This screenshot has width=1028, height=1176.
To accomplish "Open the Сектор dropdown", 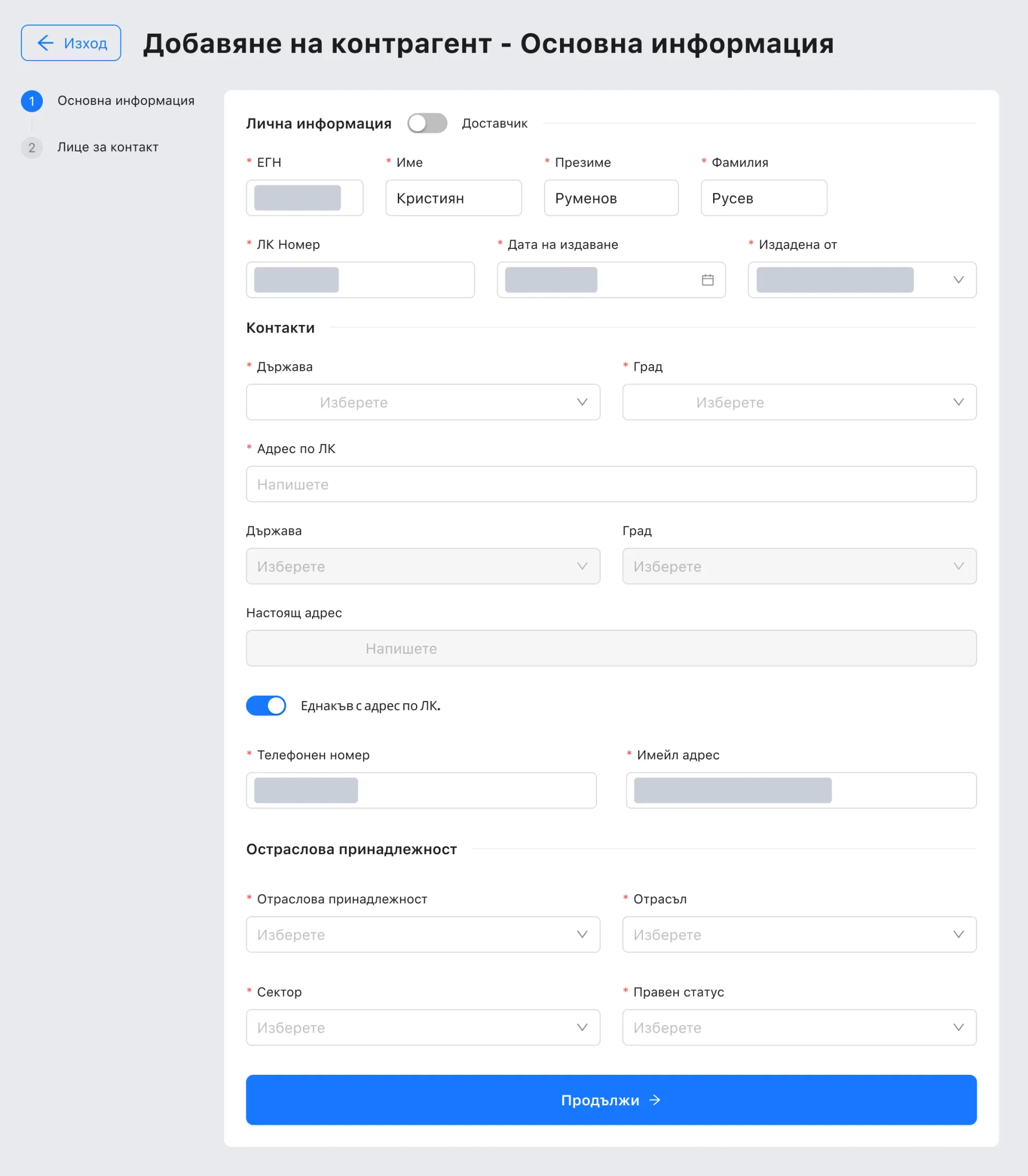I will (423, 1028).
